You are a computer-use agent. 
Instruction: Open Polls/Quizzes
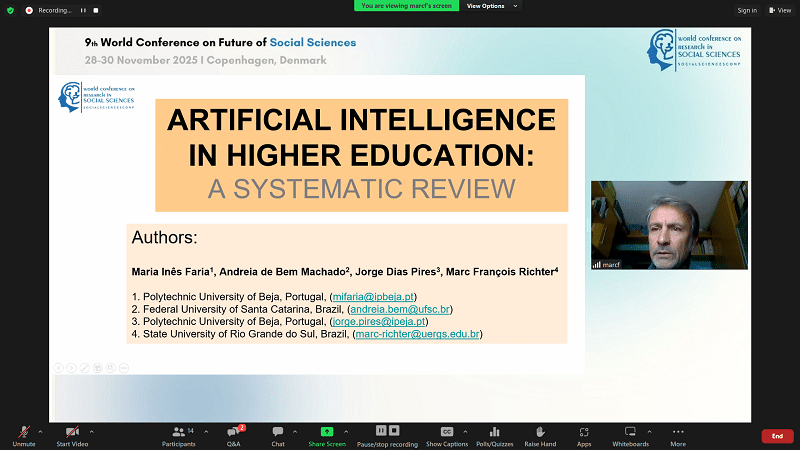pyautogui.click(x=493, y=436)
